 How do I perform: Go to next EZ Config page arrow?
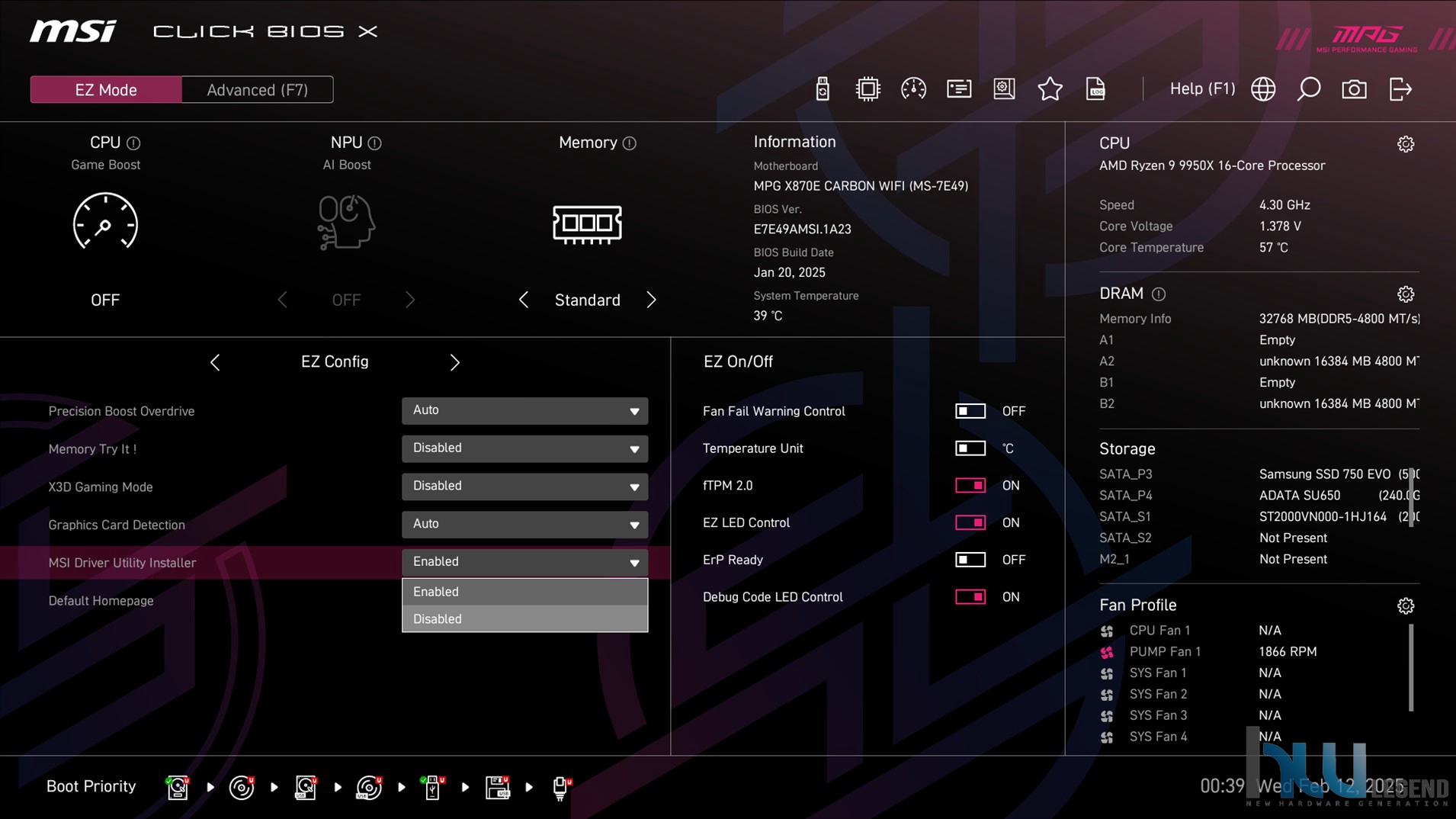point(455,362)
